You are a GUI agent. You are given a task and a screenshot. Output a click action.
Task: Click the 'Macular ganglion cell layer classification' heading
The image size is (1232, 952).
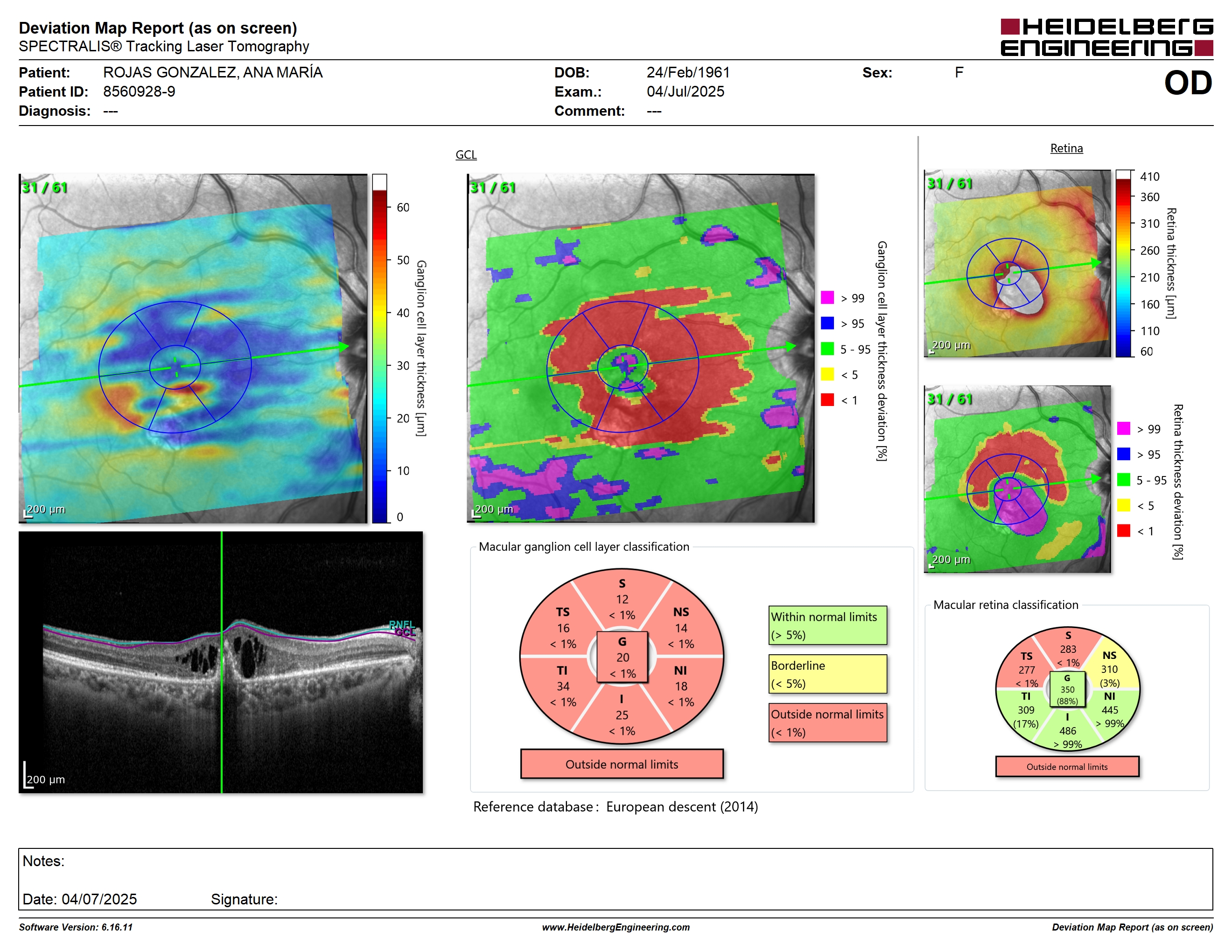pyautogui.click(x=584, y=546)
